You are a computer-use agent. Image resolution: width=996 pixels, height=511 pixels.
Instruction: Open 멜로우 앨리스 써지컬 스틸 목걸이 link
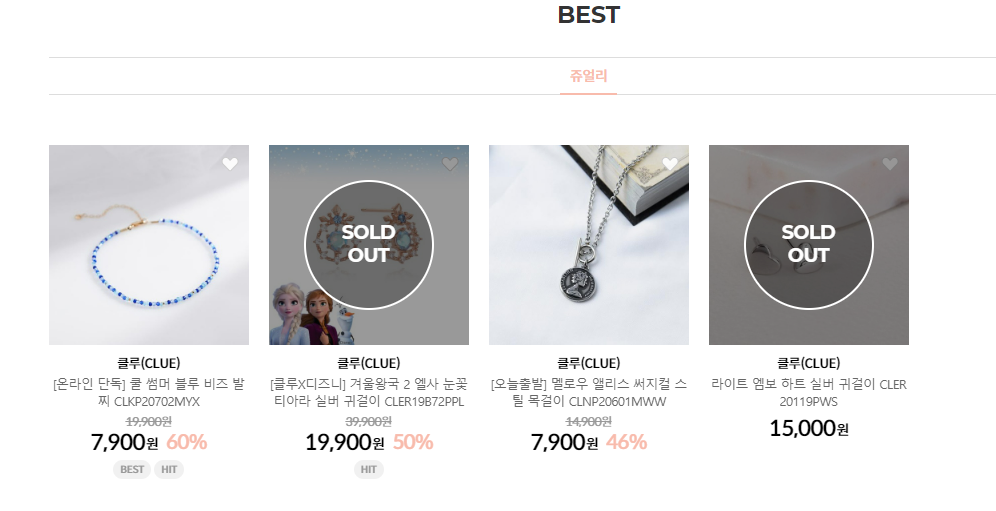(589, 393)
